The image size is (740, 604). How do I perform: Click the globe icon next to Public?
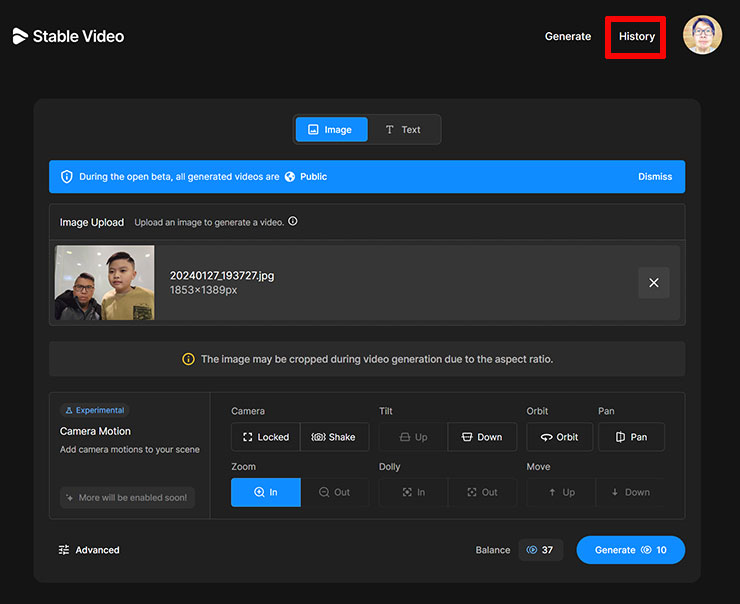pos(290,177)
